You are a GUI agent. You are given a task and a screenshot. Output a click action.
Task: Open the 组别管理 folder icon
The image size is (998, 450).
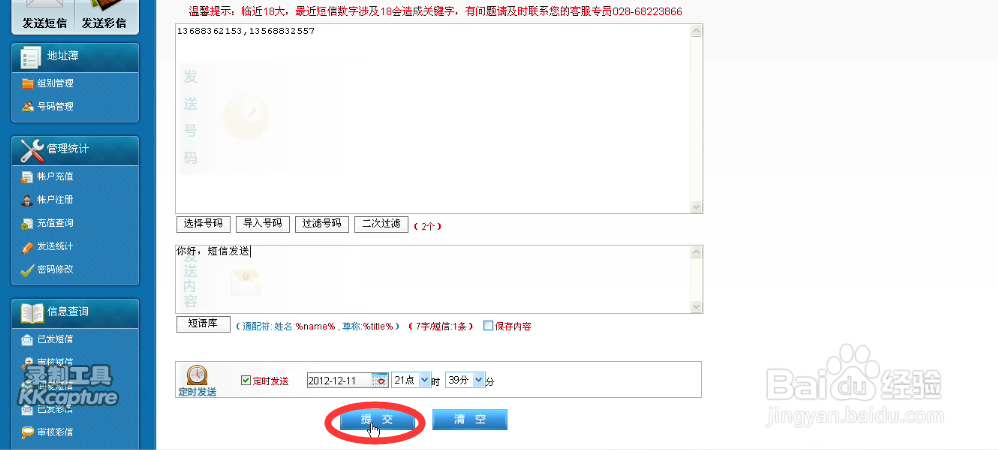coord(27,83)
